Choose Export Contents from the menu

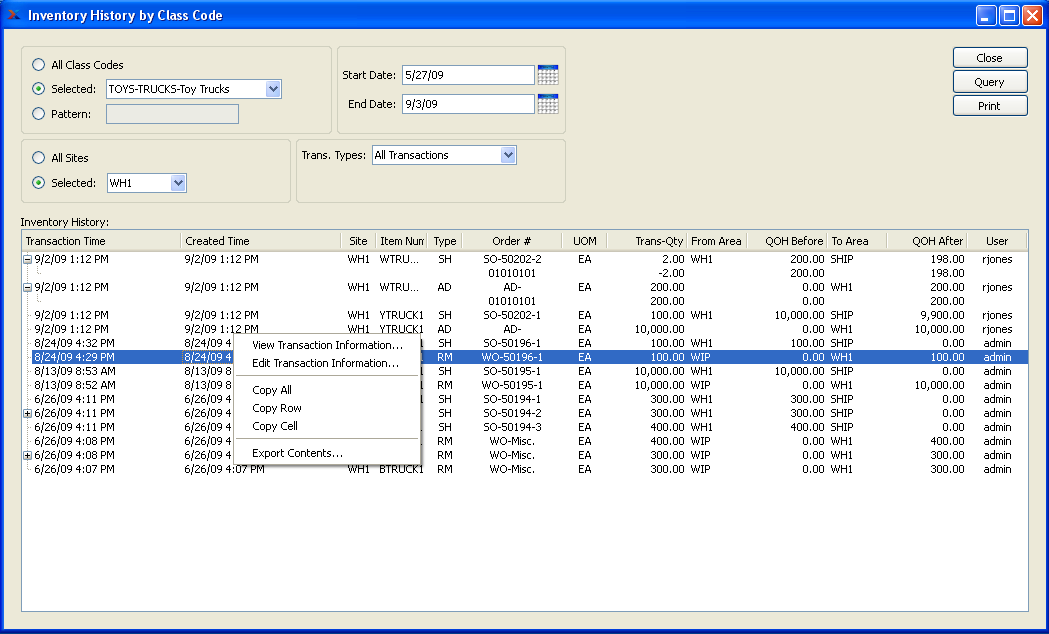[297, 453]
